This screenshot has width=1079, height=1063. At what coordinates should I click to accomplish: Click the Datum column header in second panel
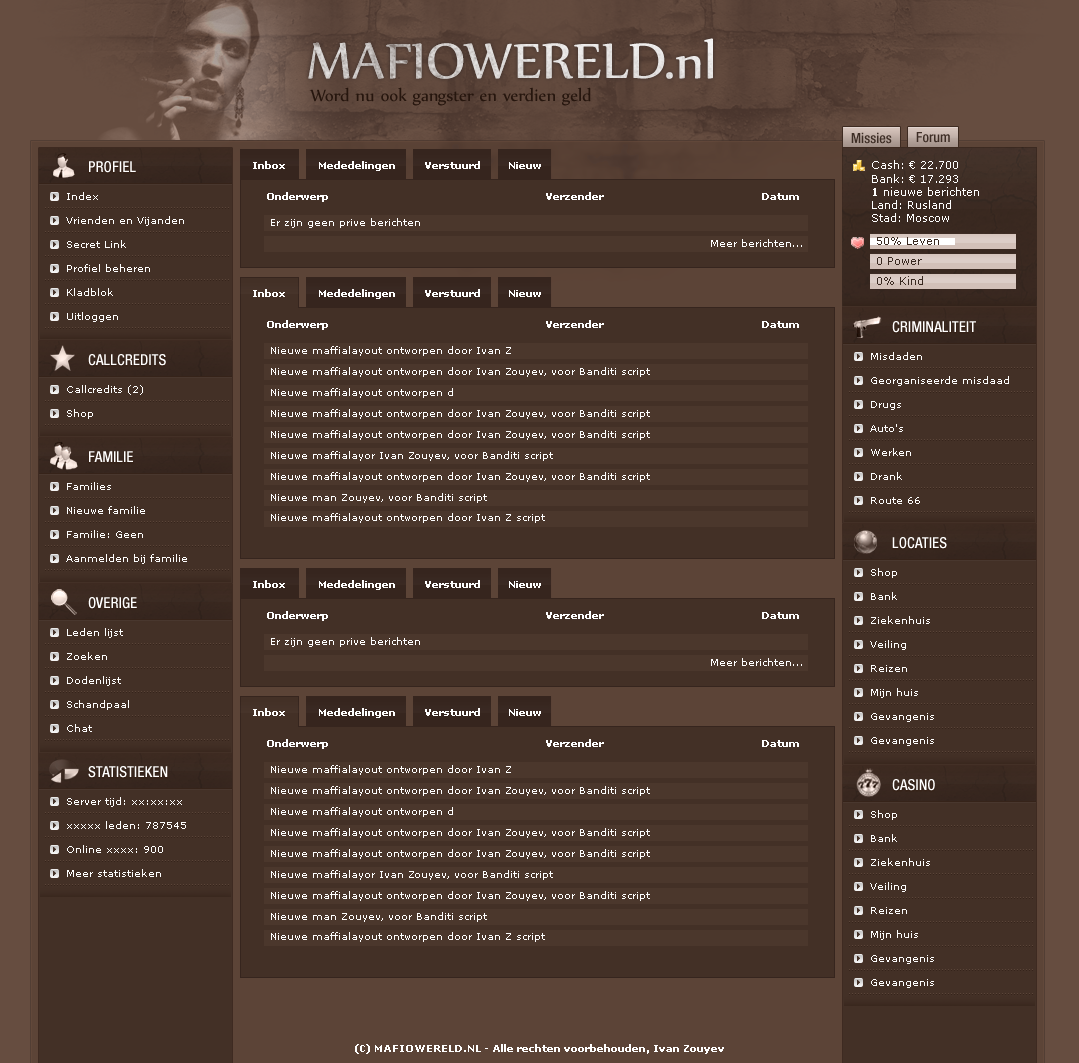click(780, 325)
